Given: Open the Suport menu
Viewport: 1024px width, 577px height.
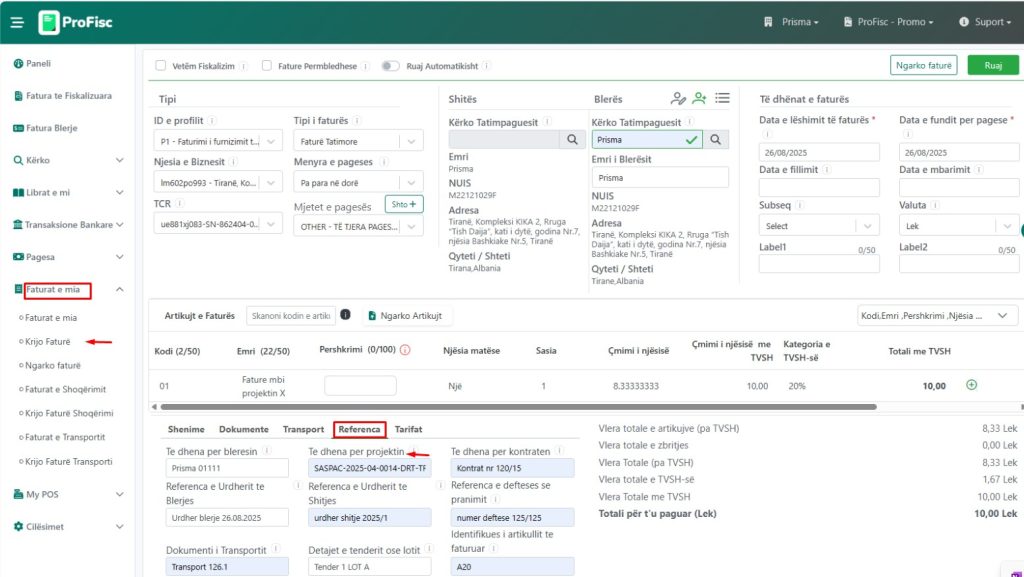Looking at the screenshot, I should pyautogui.click(x=985, y=22).
